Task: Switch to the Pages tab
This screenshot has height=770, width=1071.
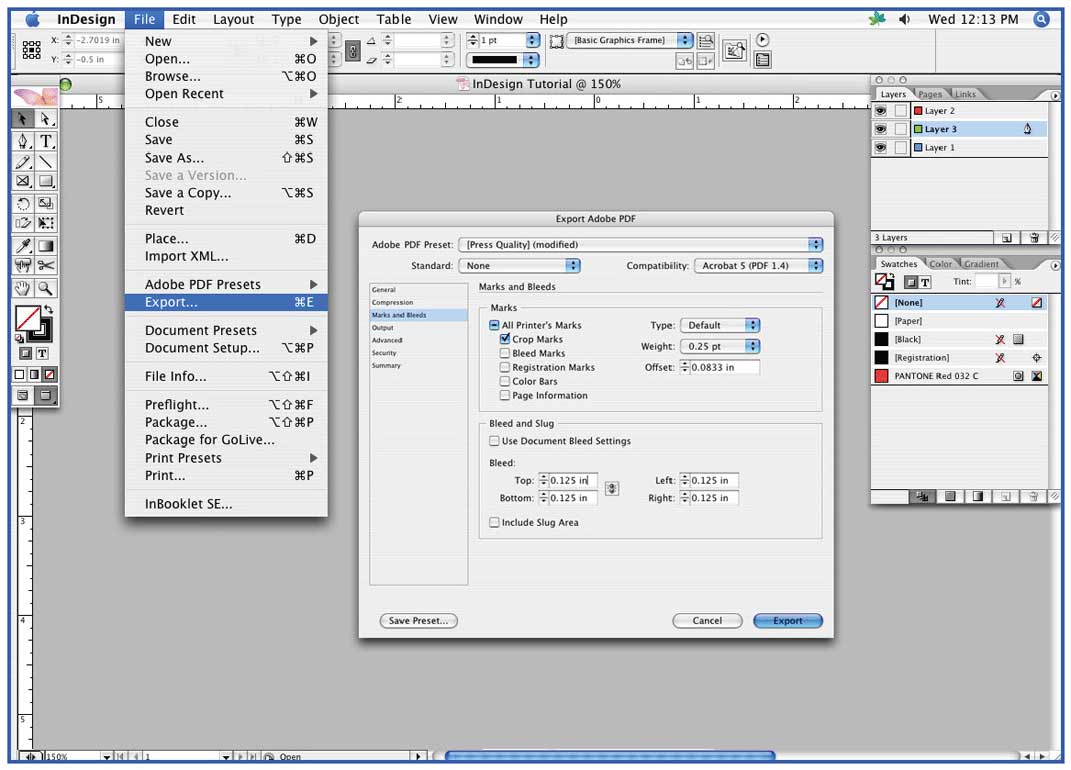Action: (930, 94)
